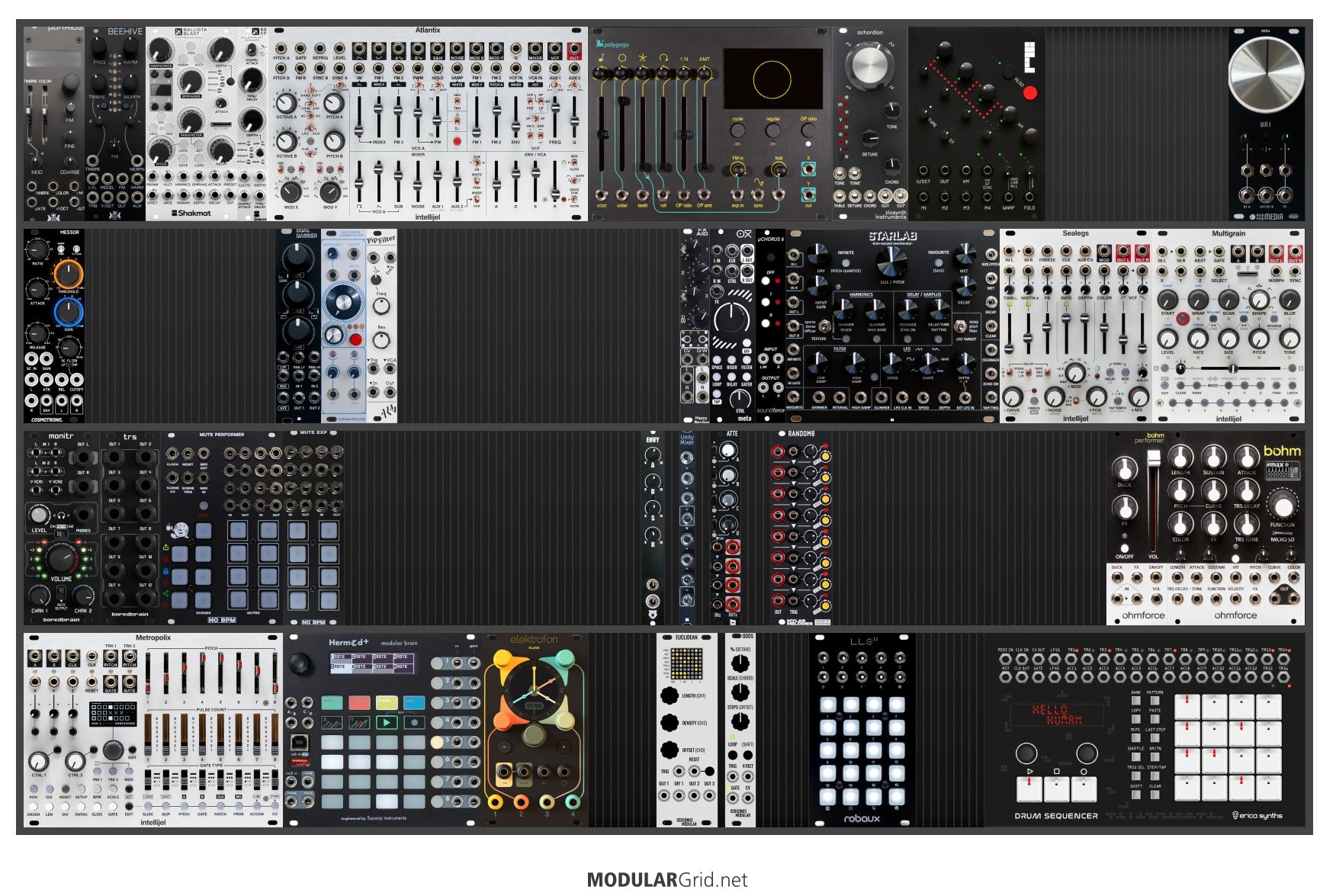Click the EXIT button on Metropolix

point(132,750)
